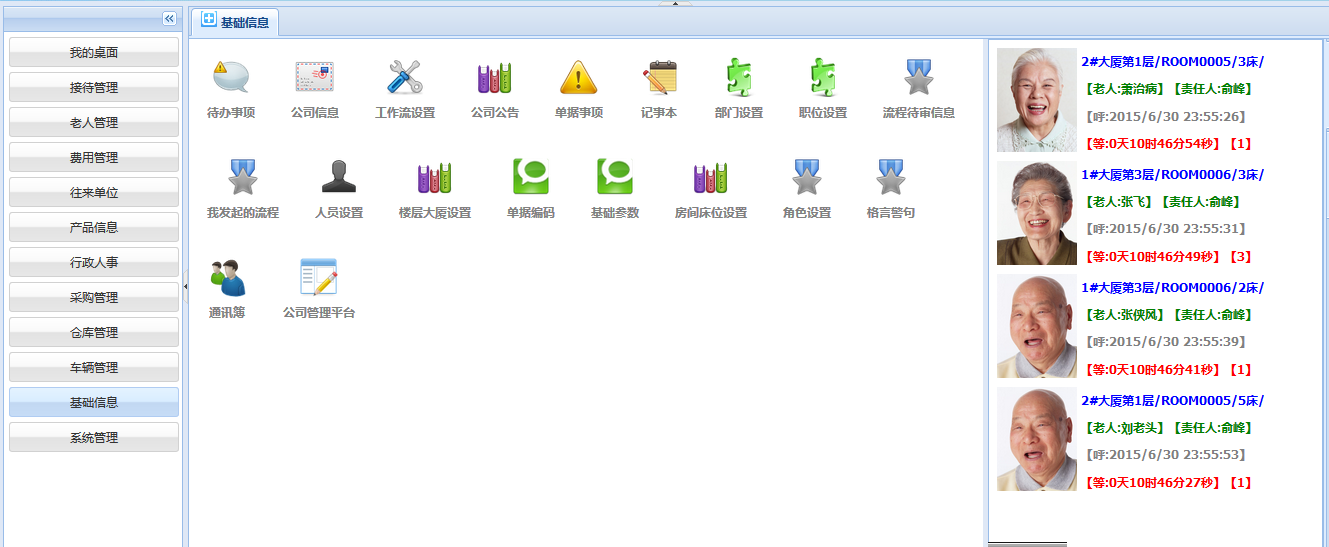Open 仓库管理 in sidebar
The image size is (1329, 547).
point(94,332)
